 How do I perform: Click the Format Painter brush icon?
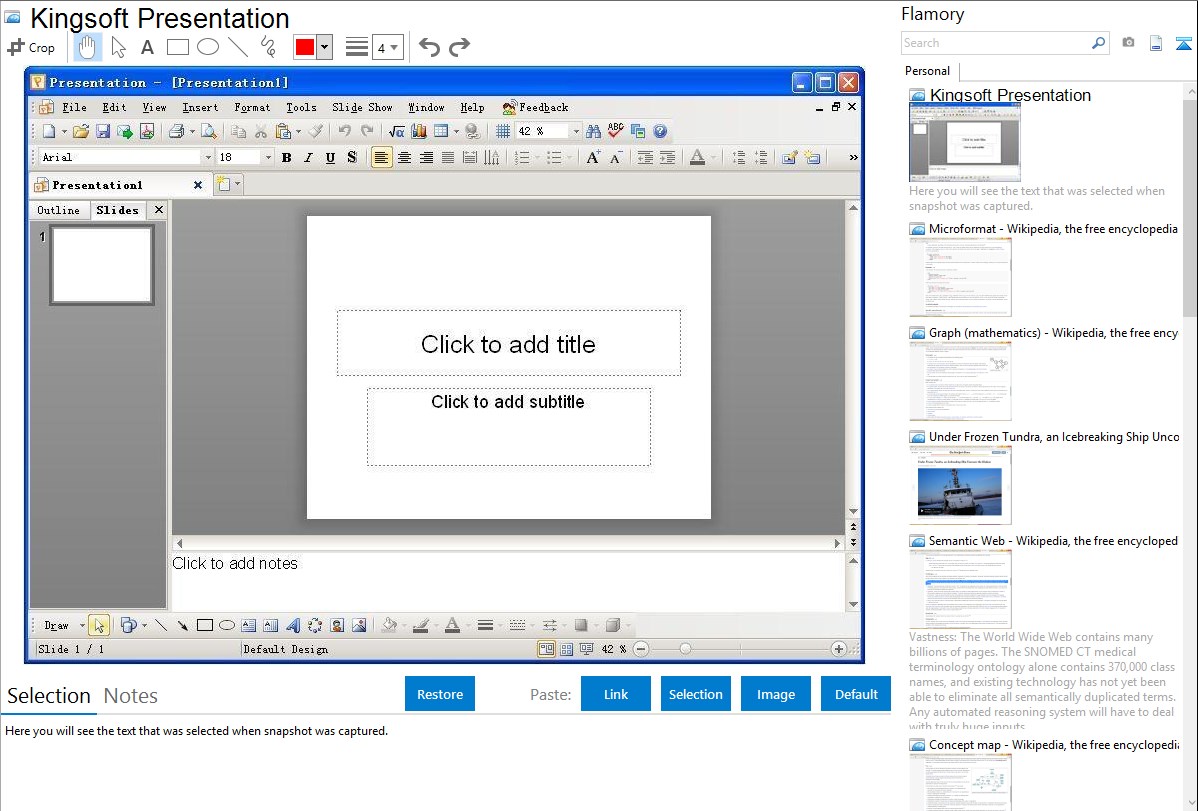point(316,131)
